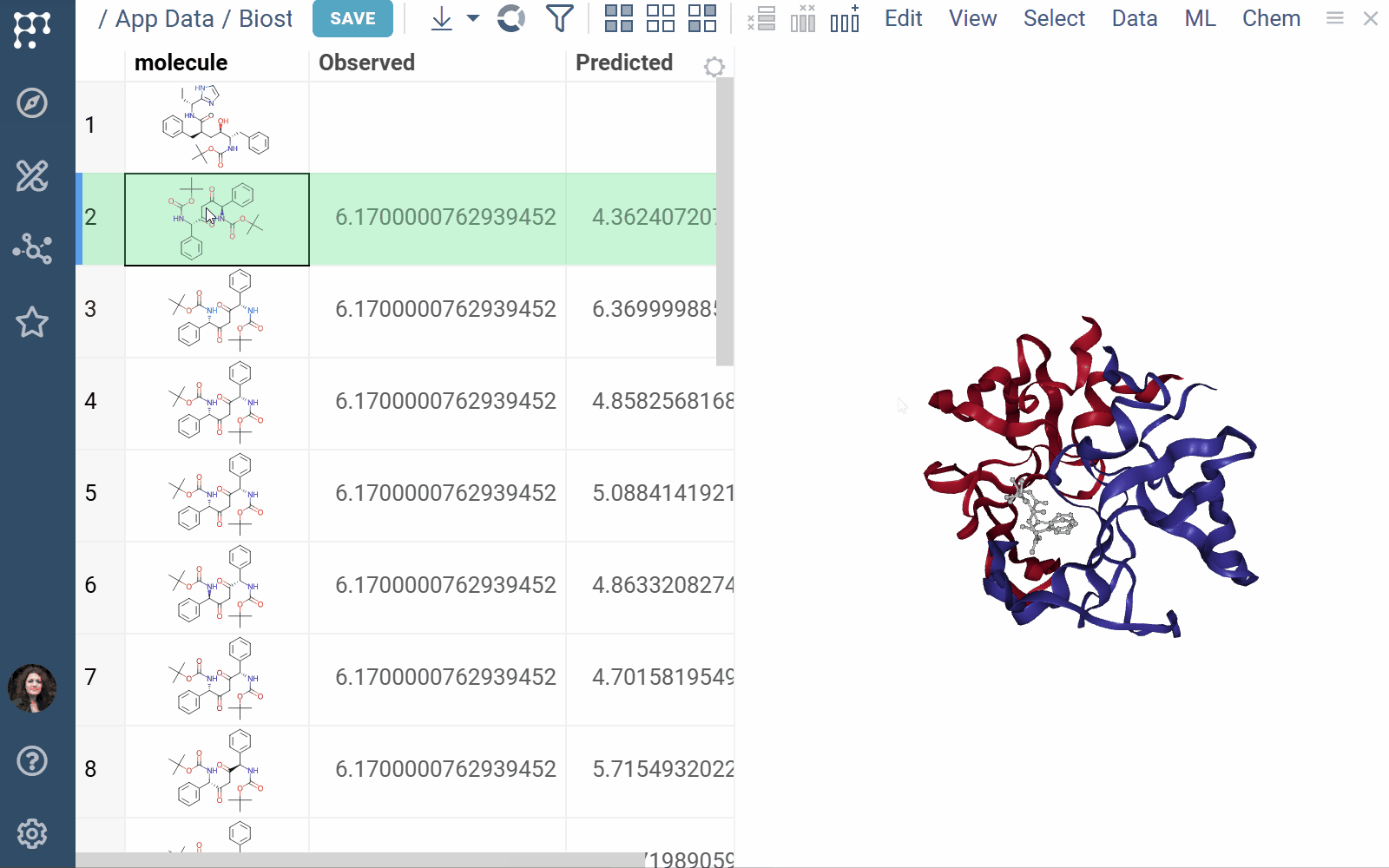This screenshot has height=868, width=1389.
Task: Click the download table icon
Action: pyautogui.click(x=441, y=18)
